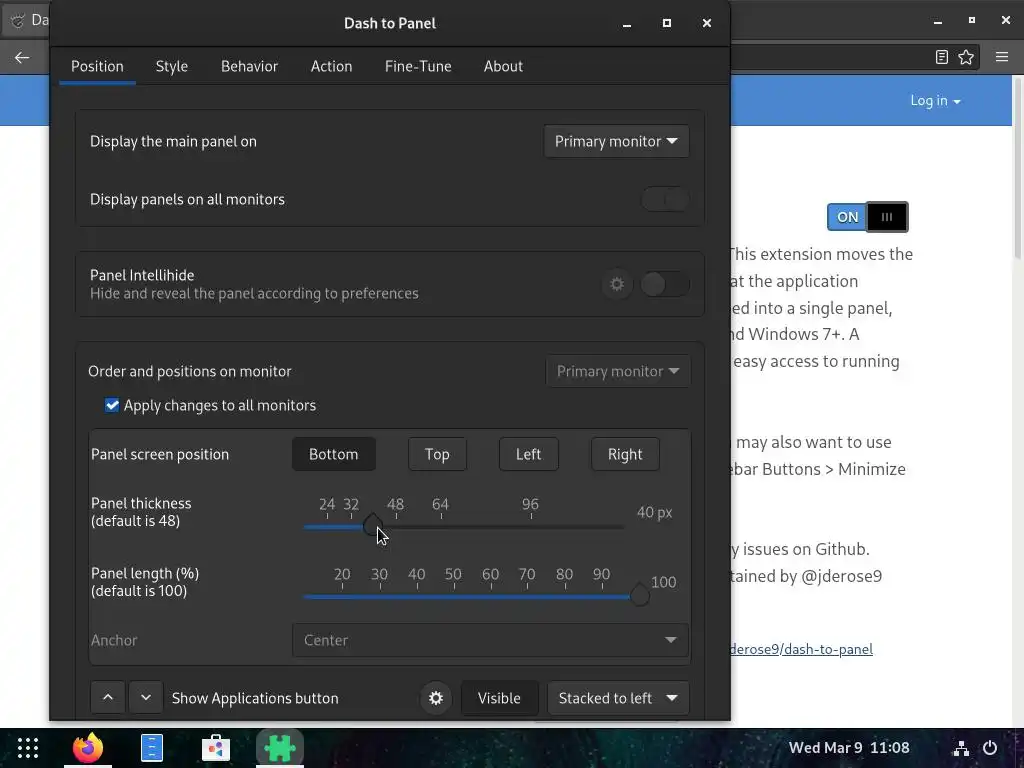1024x768 pixels.
Task: Toggle the Visible button for Show Applications
Action: coord(499,698)
